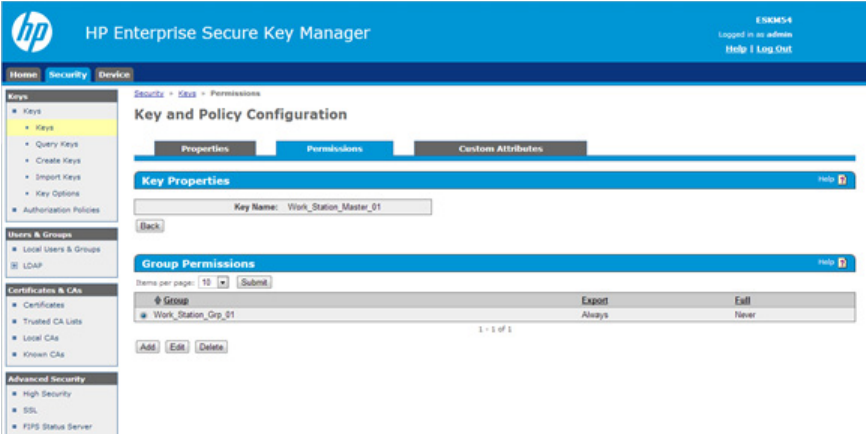Open Authorization Policies in sidebar

point(61,210)
